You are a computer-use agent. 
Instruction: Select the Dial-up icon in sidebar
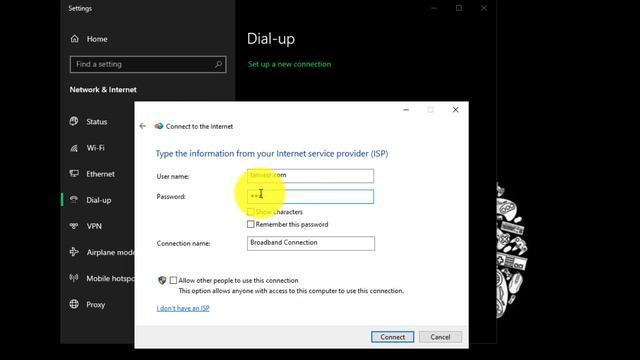click(x=74, y=200)
